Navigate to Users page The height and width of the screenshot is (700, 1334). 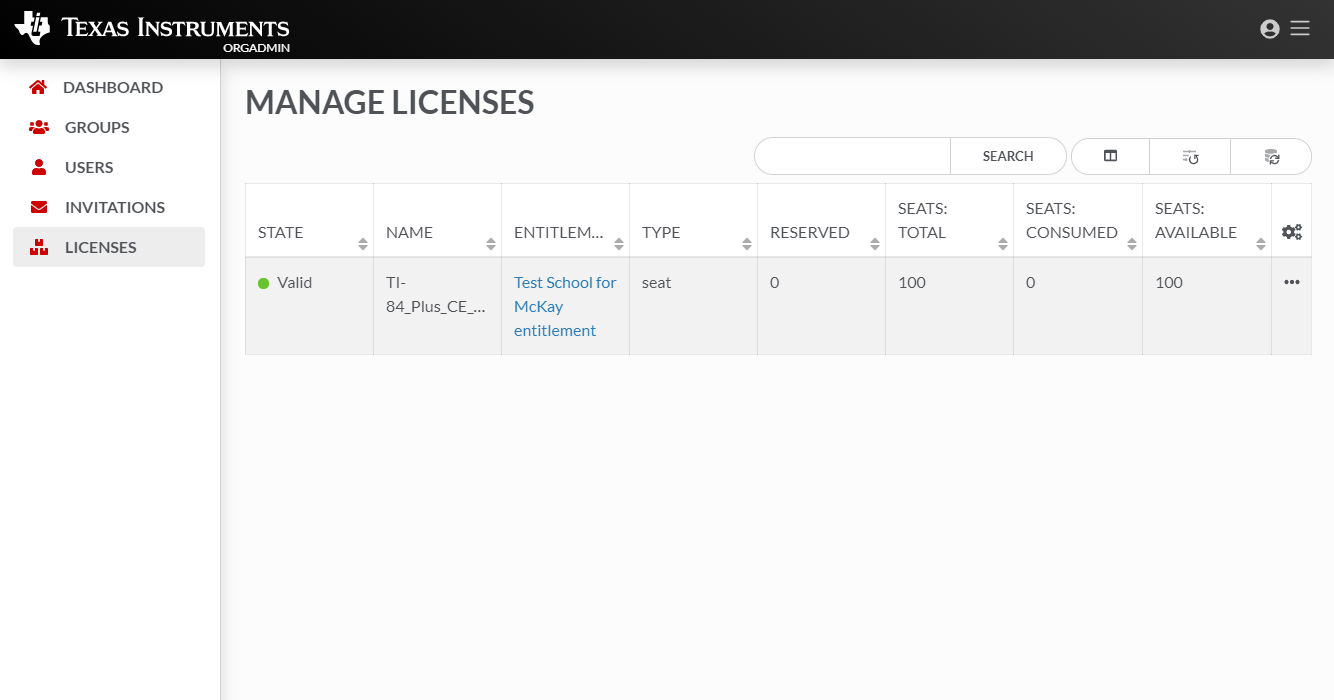pyautogui.click(x=89, y=167)
